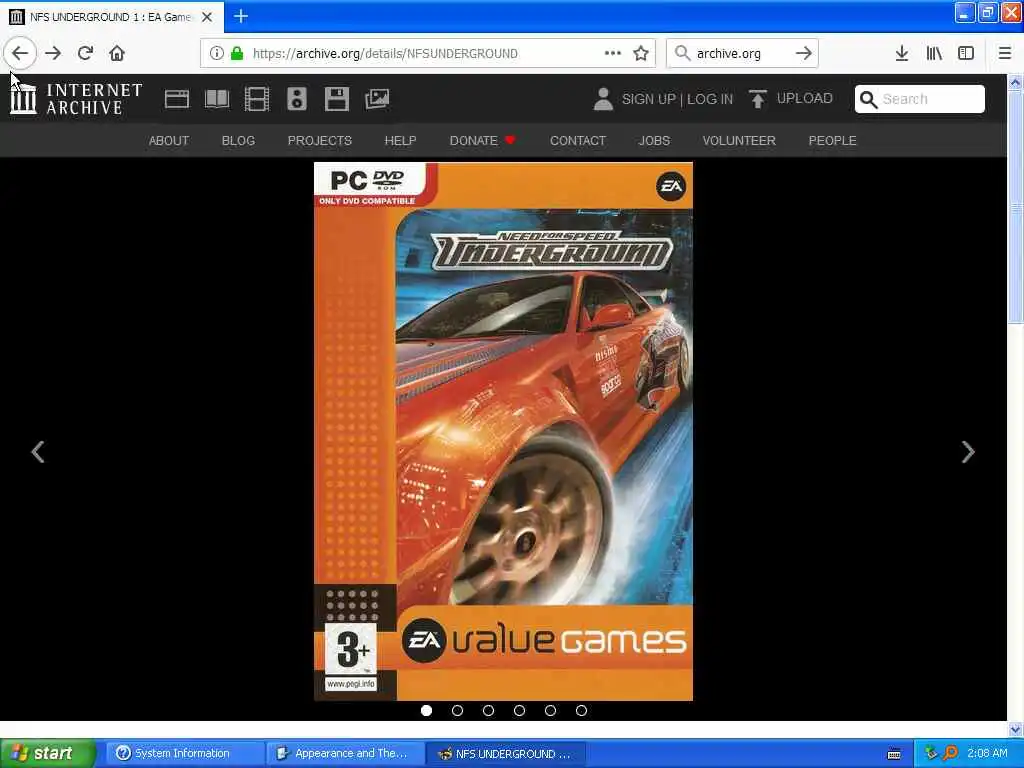This screenshot has width=1024, height=768.
Task: Select the third carousel dot
Action: tap(488, 710)
